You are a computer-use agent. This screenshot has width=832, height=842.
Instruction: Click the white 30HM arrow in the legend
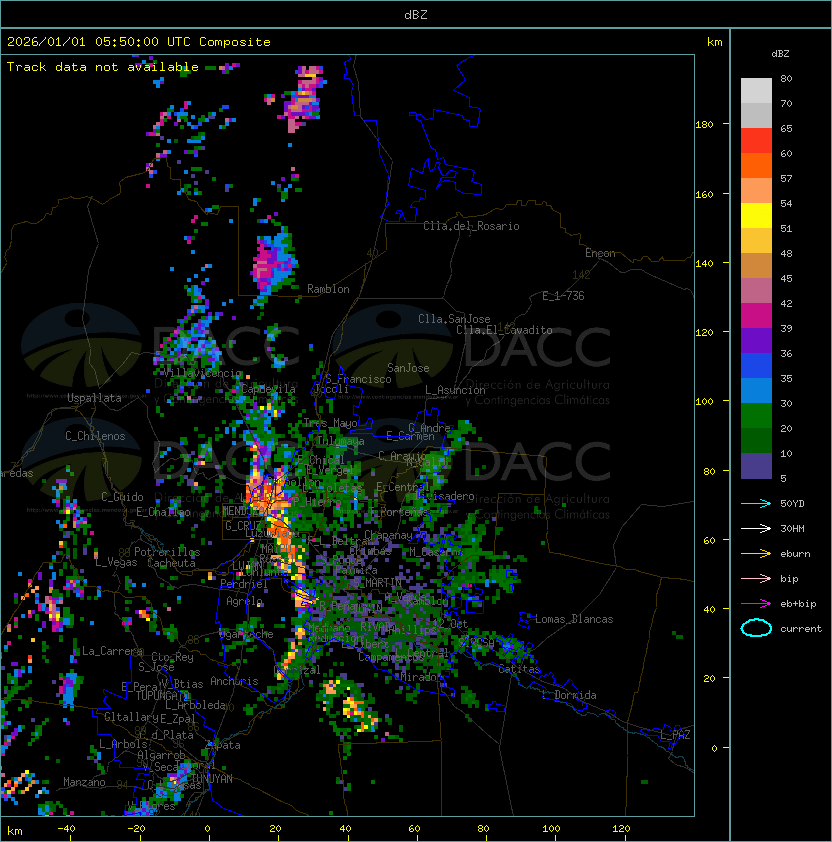coord(756,528)
